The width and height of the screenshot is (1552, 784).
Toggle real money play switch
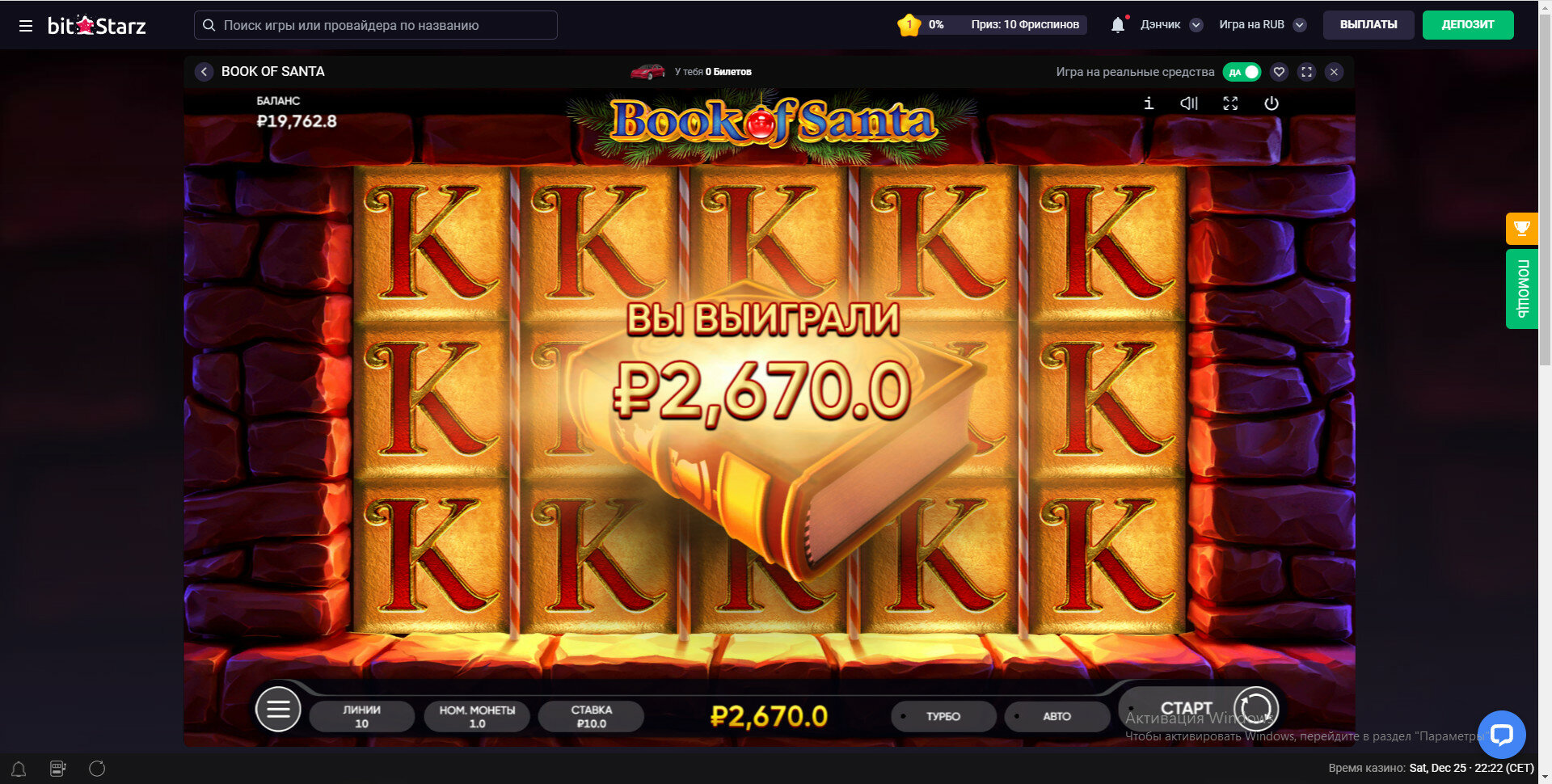click(1242, 72)
